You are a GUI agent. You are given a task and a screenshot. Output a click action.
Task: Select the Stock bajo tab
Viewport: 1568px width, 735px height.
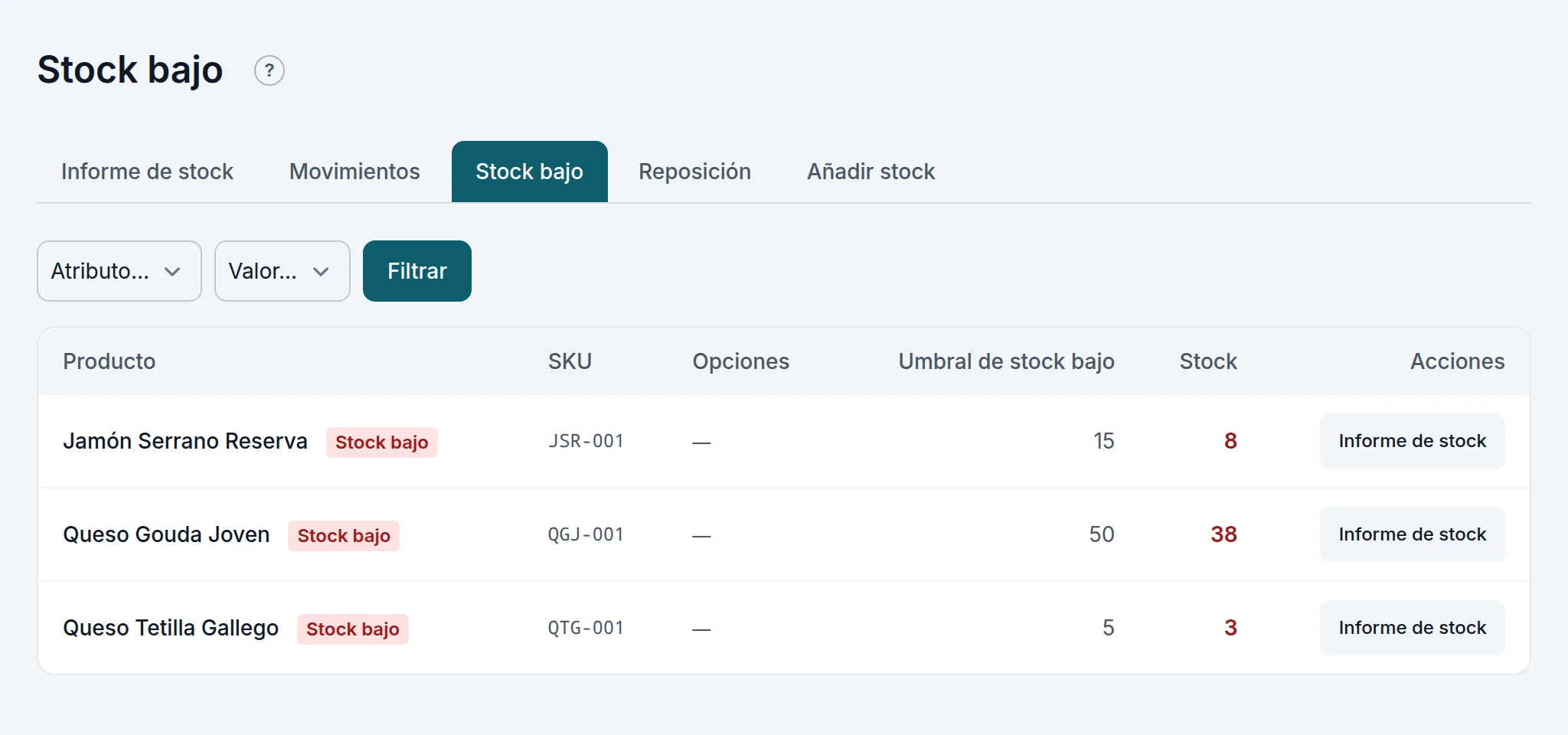tap(530, 171)
